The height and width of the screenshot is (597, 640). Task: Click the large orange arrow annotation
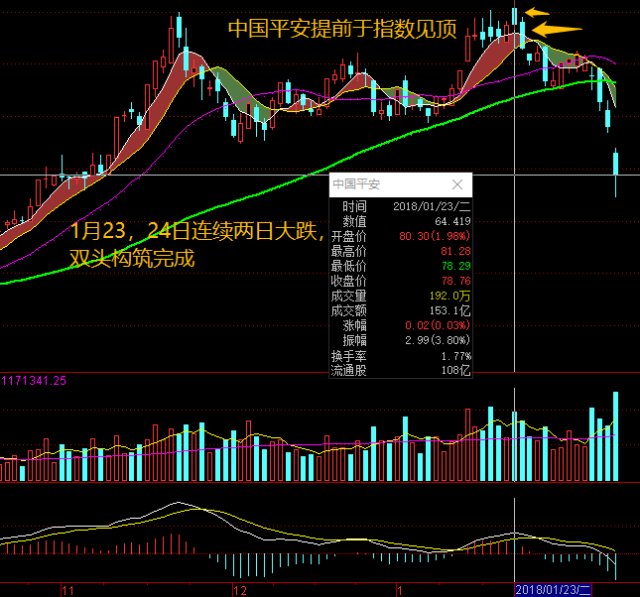pyautogui.click(x=557, y=29)
